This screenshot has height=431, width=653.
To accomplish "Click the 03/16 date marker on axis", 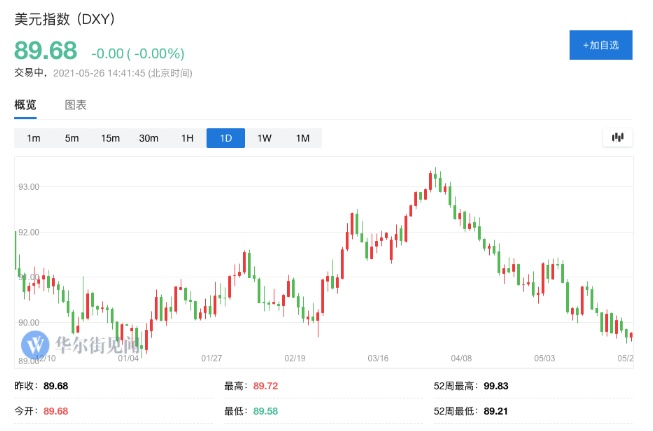I will pos(378,358).
